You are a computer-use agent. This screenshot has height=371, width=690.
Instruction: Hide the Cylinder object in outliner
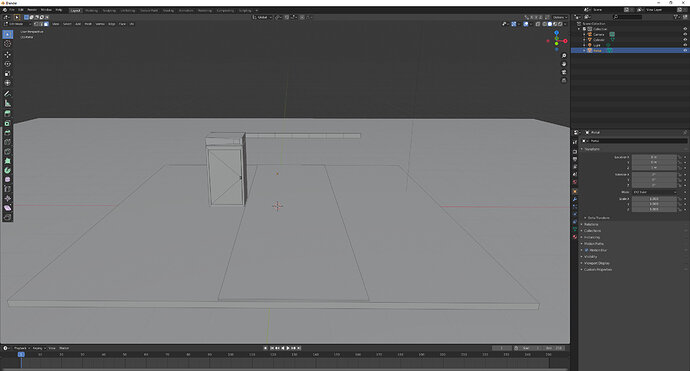(685, 40)
